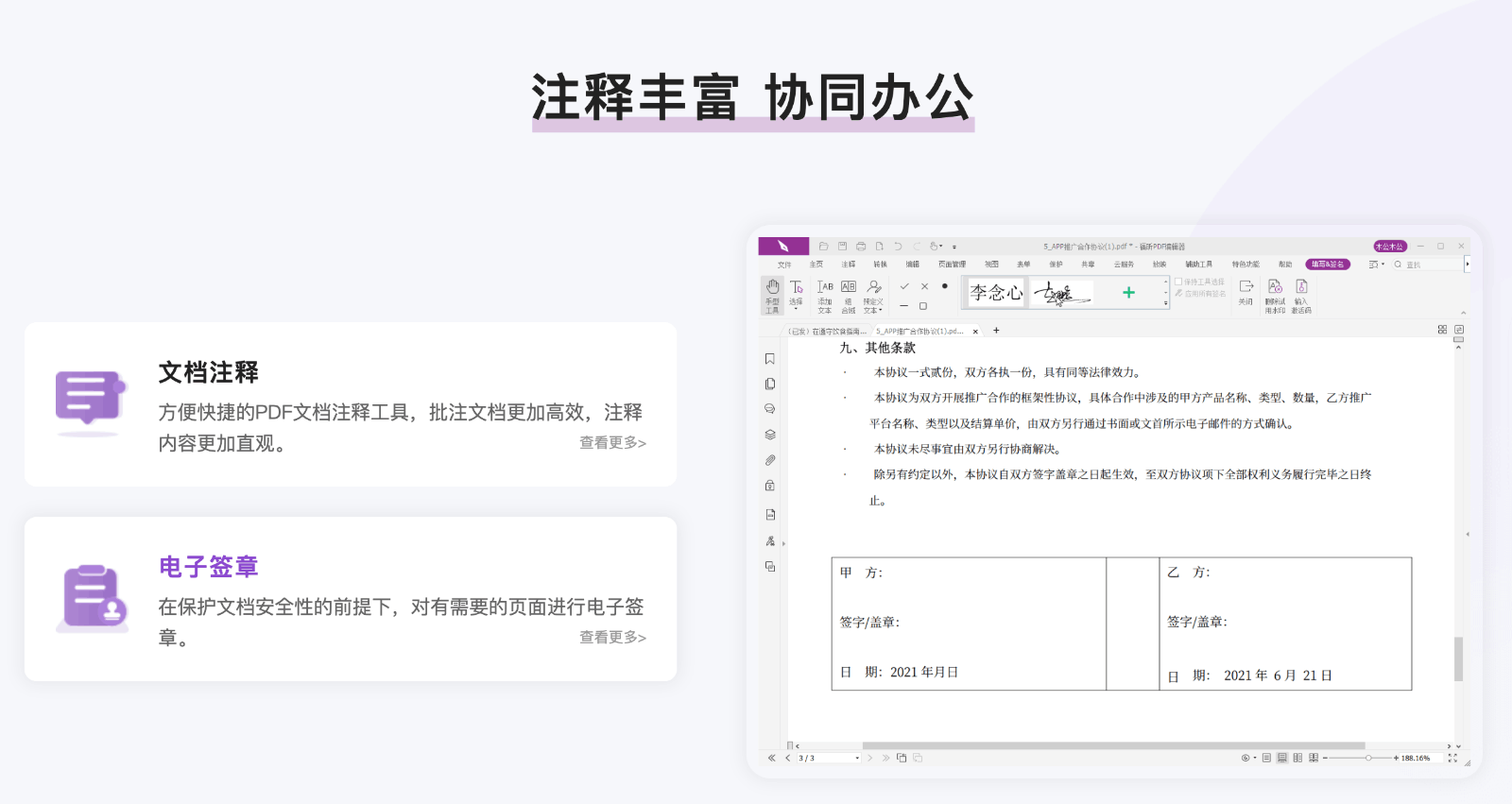Viewport: 1512px width, 804px height.
Task: Click 查看更多 link under 文档注释
Action: [x=612, y=443]
